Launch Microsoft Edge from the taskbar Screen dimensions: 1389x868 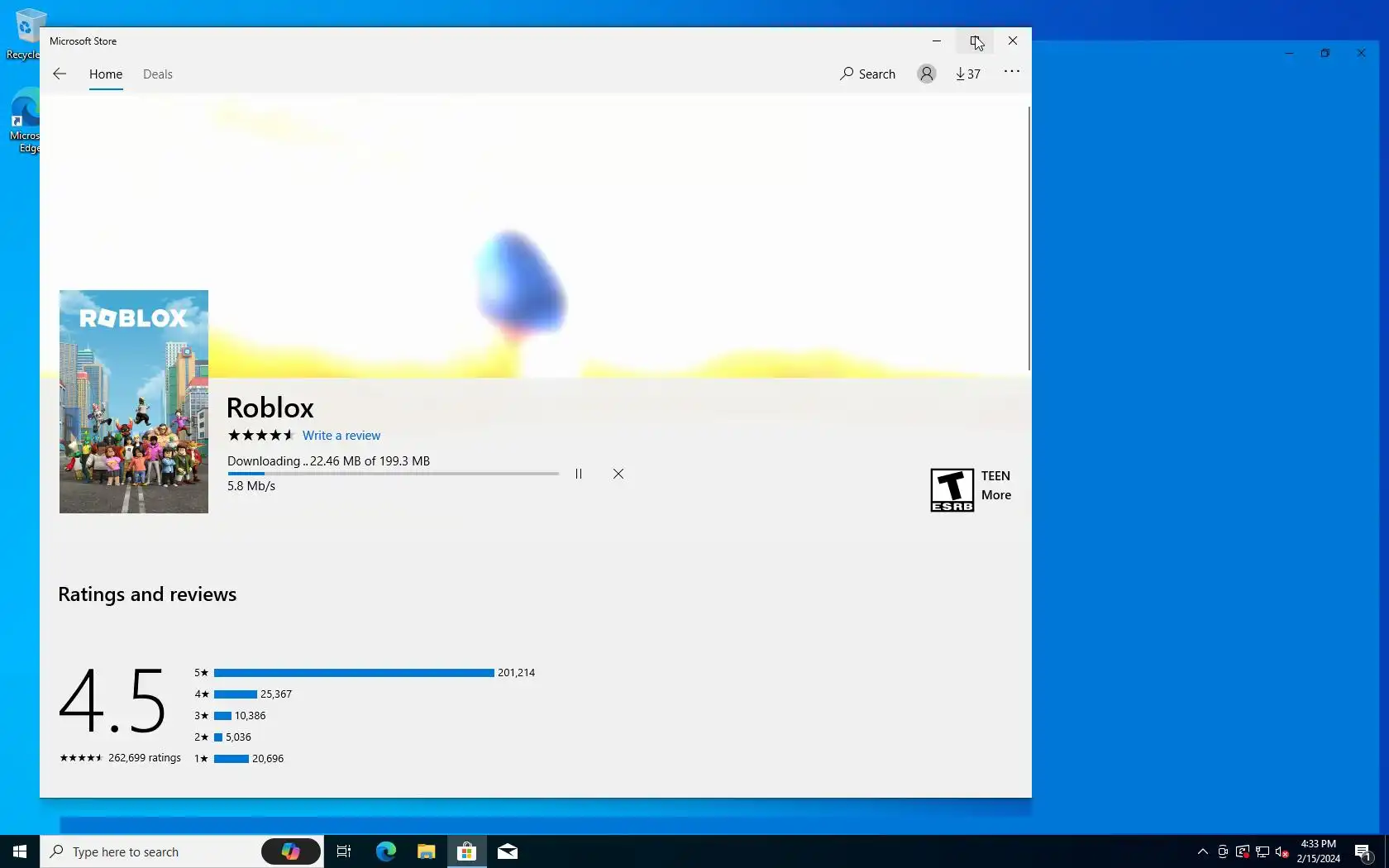[386, 851]
